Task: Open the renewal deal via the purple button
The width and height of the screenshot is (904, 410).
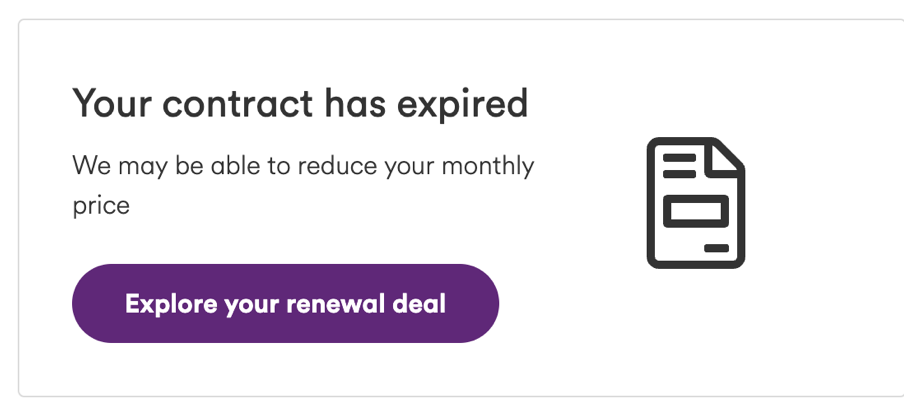Action: [285, 303]
